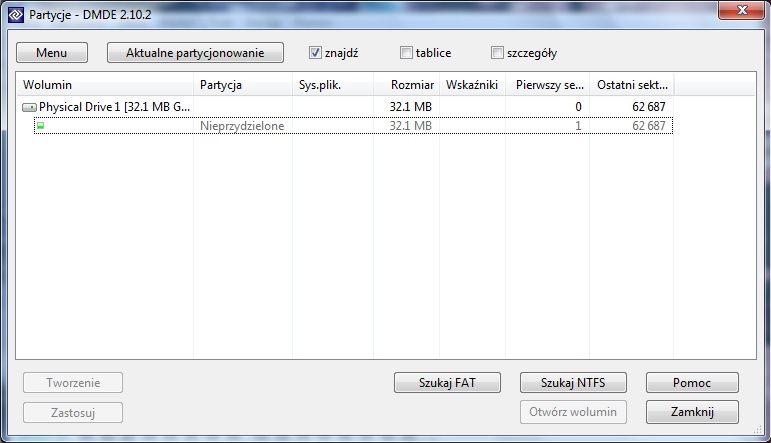771x443 pixels.
Task: Click the disabled Otwórz wolumin button
Action: pyautogui.click(x=573, y=412)
